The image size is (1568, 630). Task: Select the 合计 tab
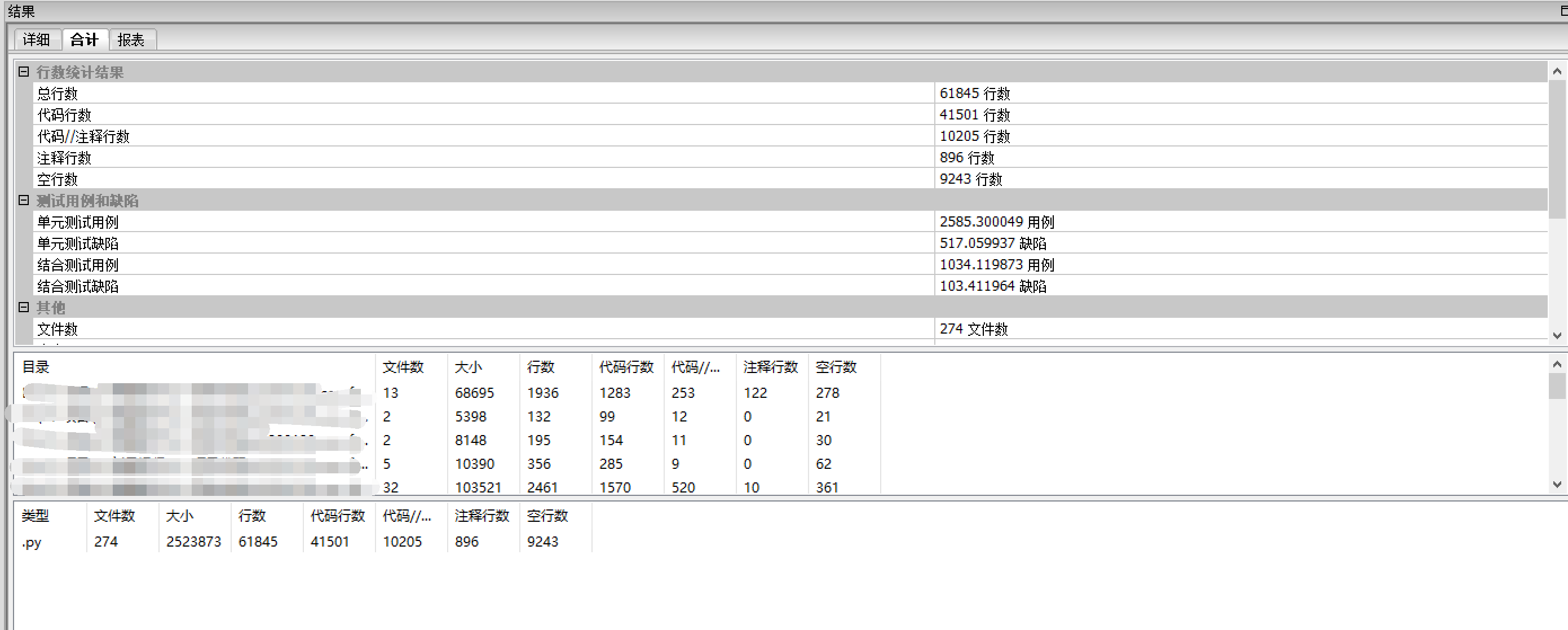(x=84, y=39)
